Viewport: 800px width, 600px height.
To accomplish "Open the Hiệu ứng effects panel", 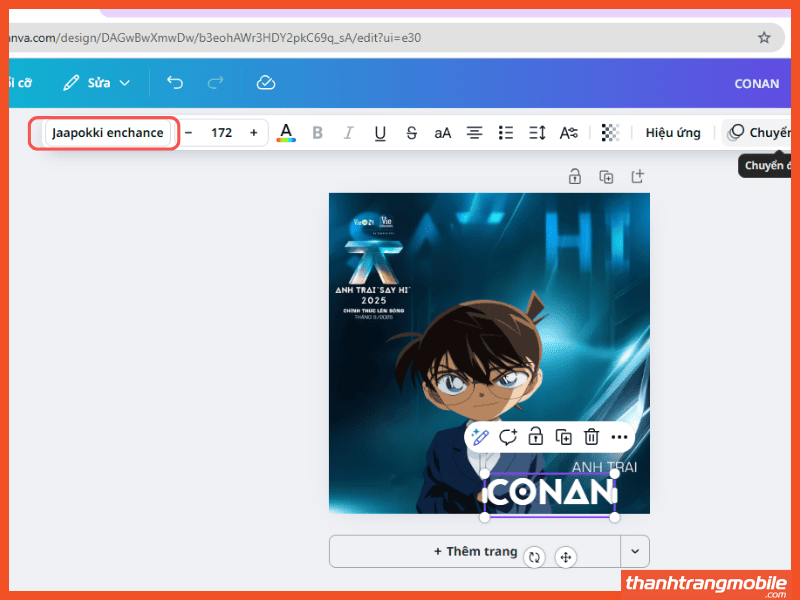I will point(673,133).
